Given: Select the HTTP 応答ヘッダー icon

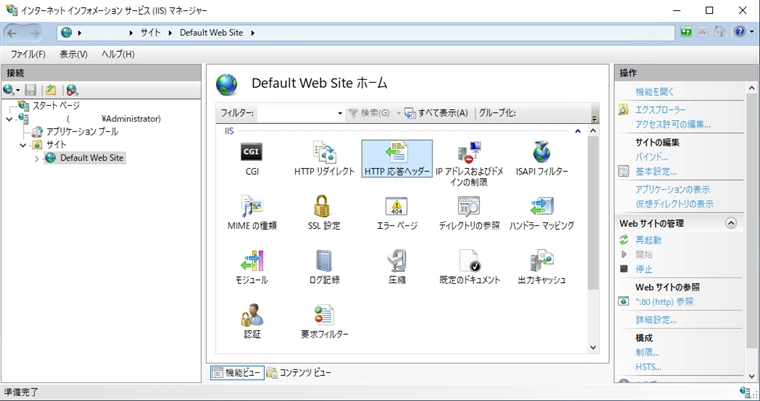Looking at the screenshot, I should [x=397, y=159].
